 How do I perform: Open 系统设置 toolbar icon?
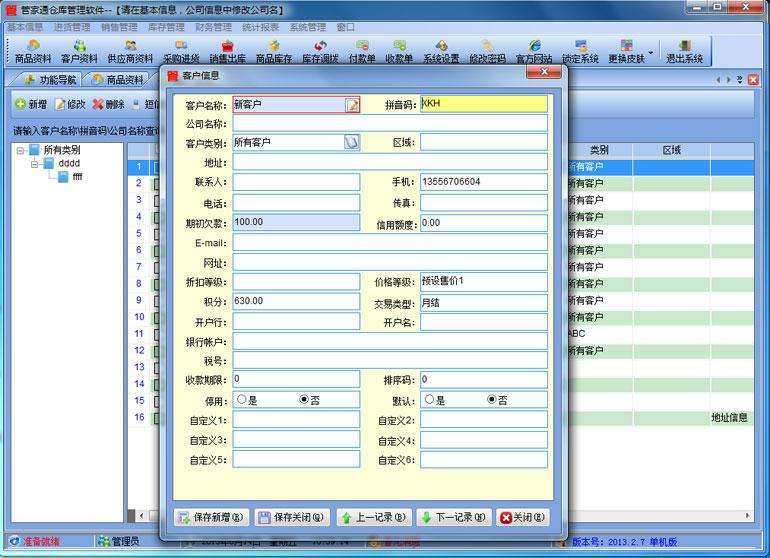click(x=441, y=52)
